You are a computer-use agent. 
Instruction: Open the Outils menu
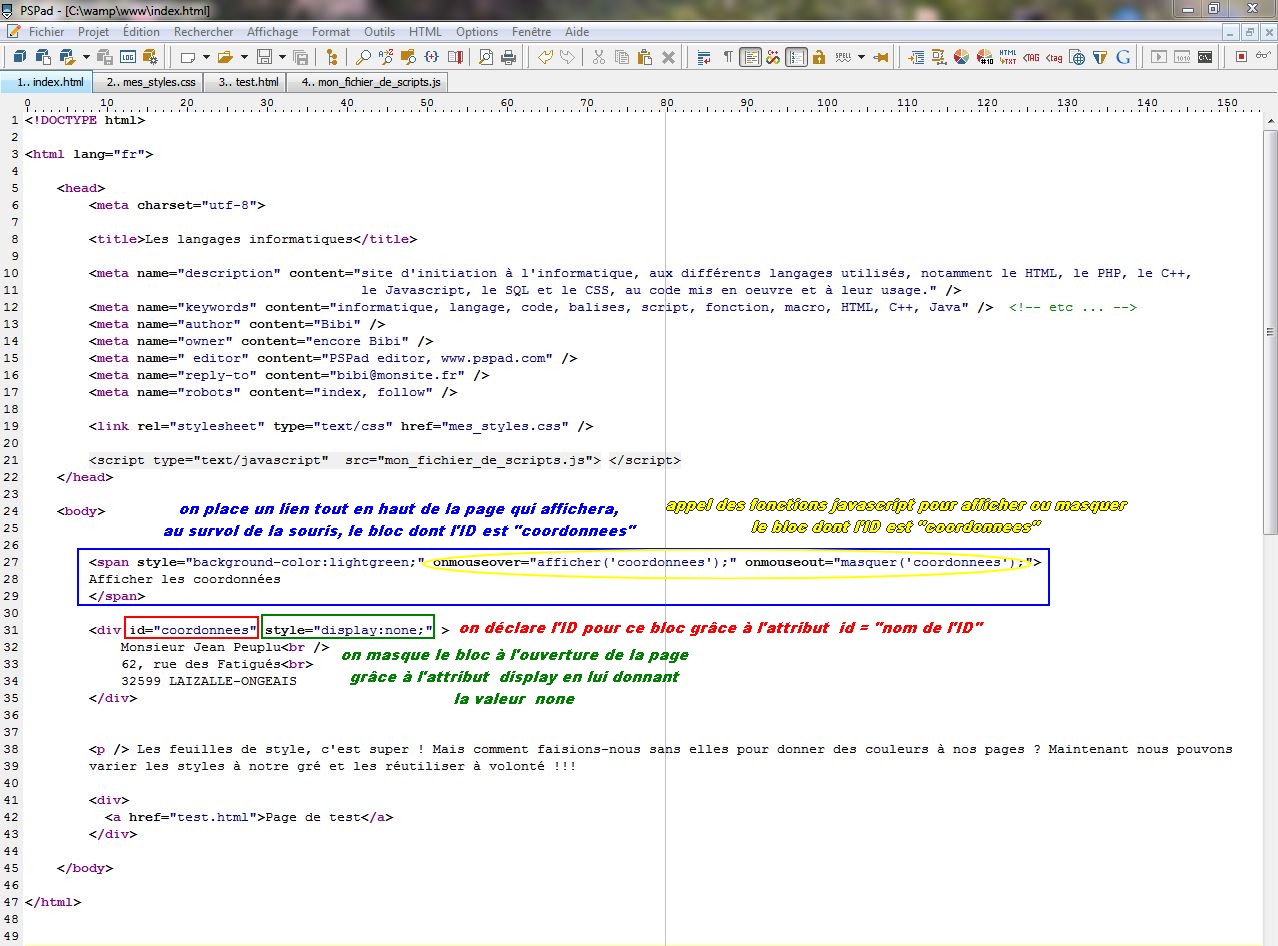379,32
